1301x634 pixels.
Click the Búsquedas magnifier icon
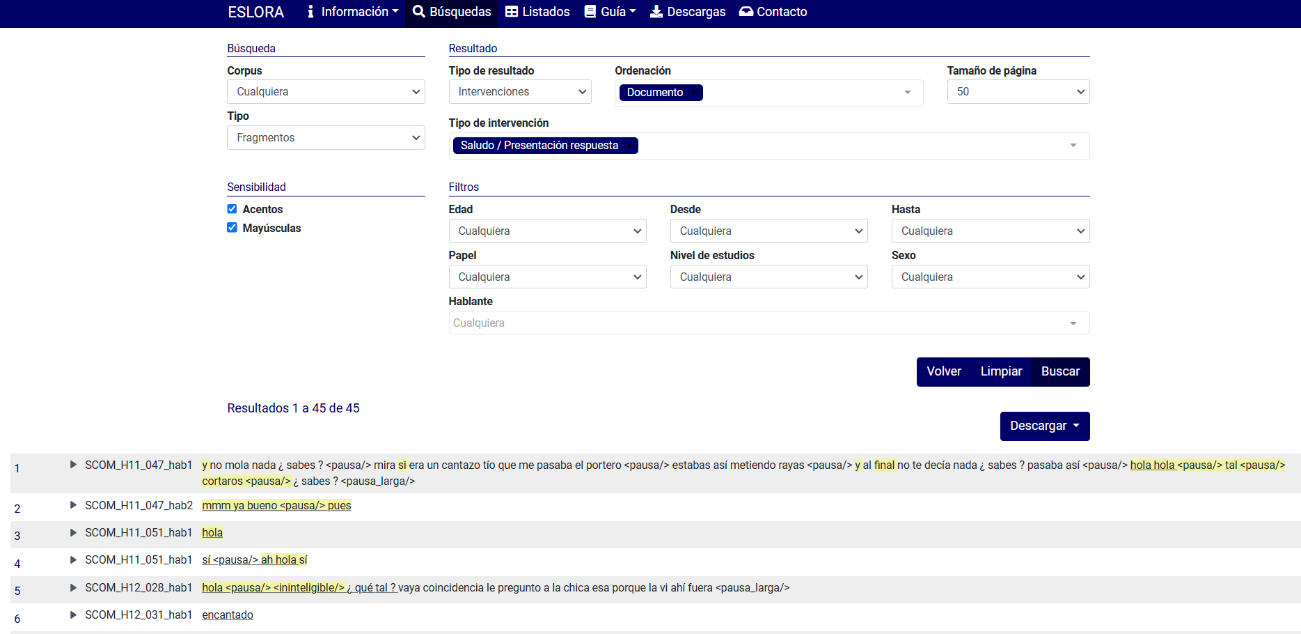pos(419,12)
